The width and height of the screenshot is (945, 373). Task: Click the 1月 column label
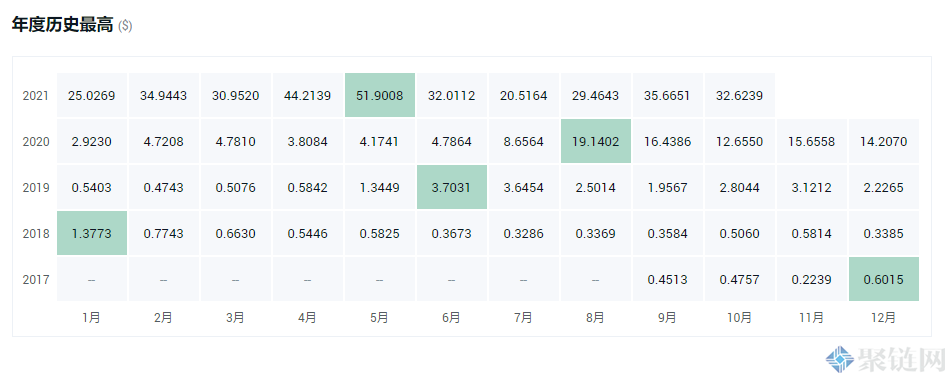(92, 318)
